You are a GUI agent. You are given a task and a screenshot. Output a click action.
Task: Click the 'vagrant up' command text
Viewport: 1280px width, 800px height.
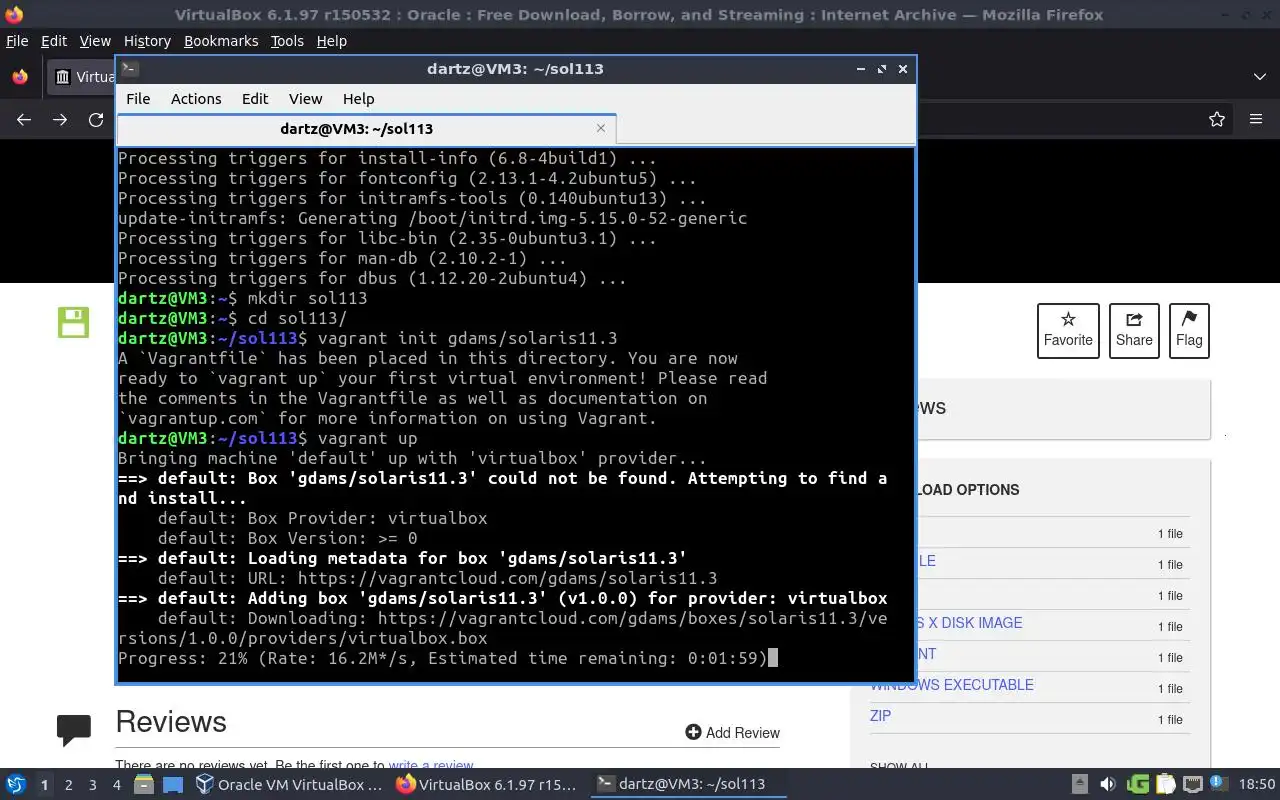(368, 438)
